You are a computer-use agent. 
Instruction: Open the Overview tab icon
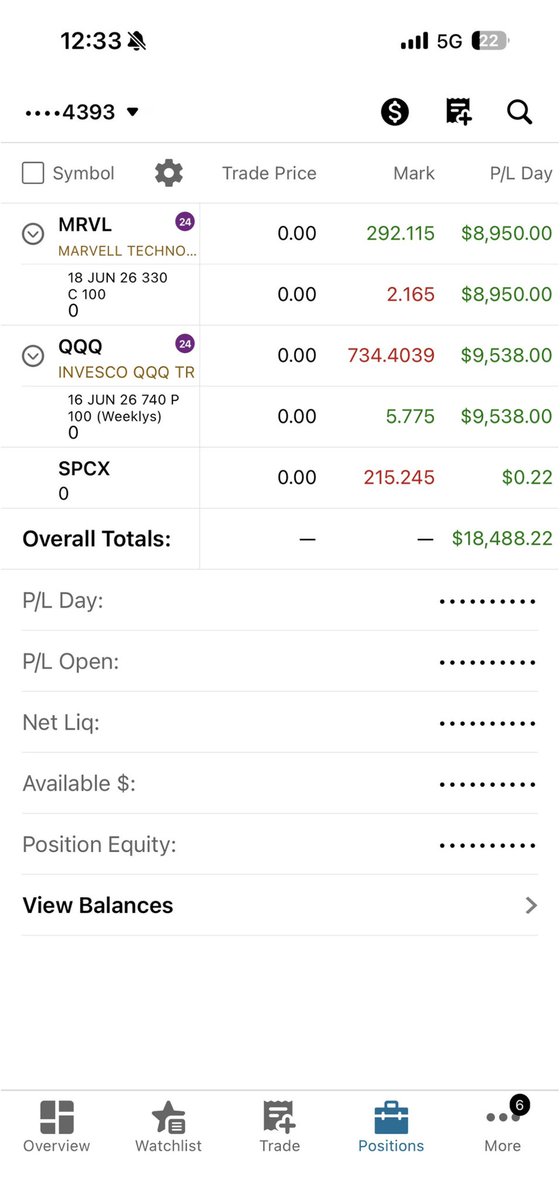tap(57, 1117)
